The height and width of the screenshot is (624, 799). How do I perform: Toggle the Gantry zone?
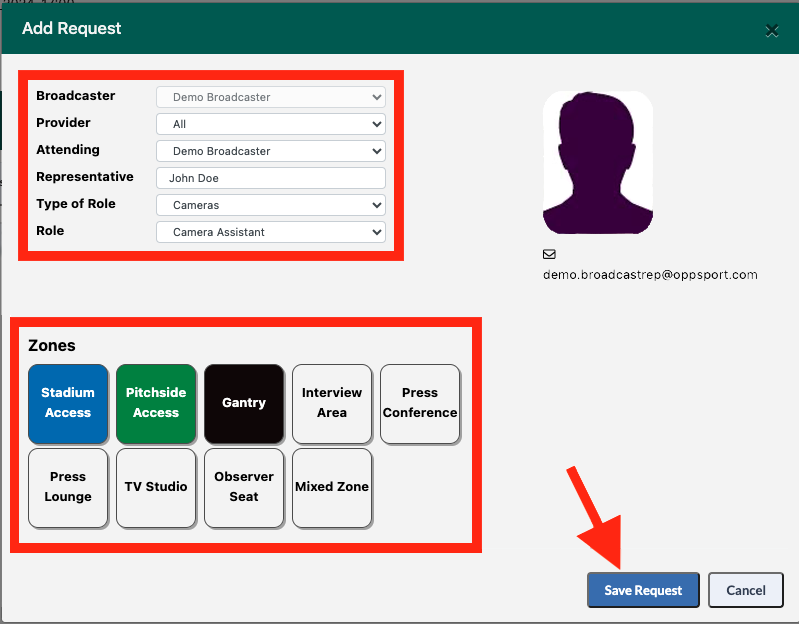[x=244, y=403]
